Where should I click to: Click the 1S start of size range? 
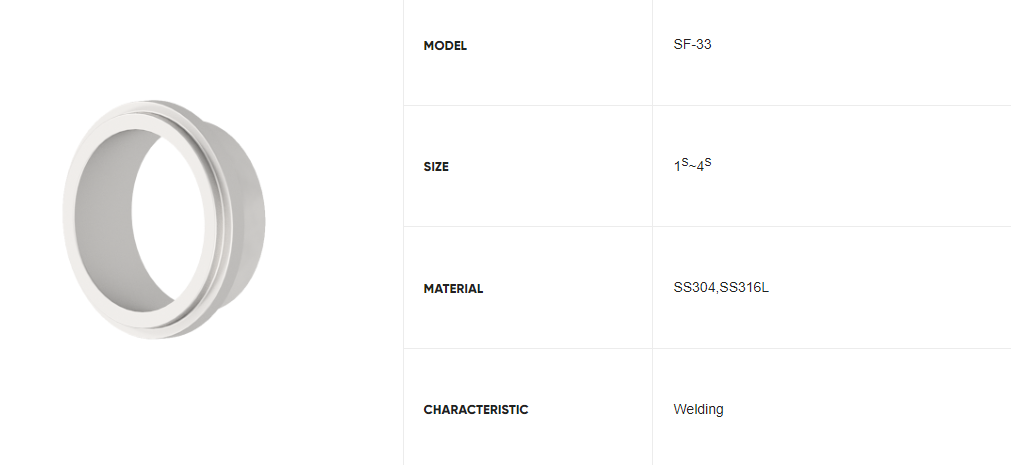click(x=679, y=165)
